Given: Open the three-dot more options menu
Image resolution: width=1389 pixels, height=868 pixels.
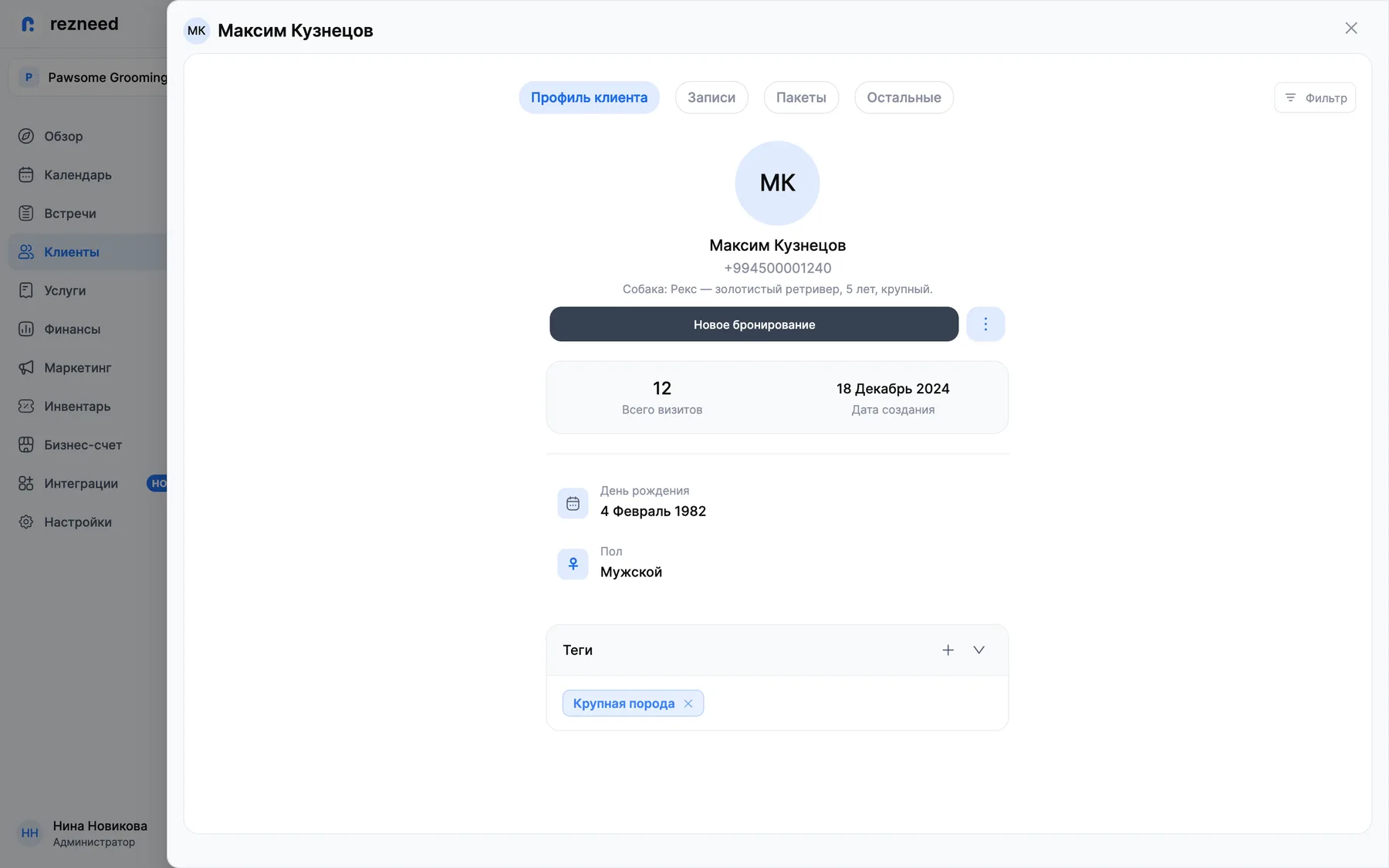Looking at the screenshot, I should coord(985,324).
